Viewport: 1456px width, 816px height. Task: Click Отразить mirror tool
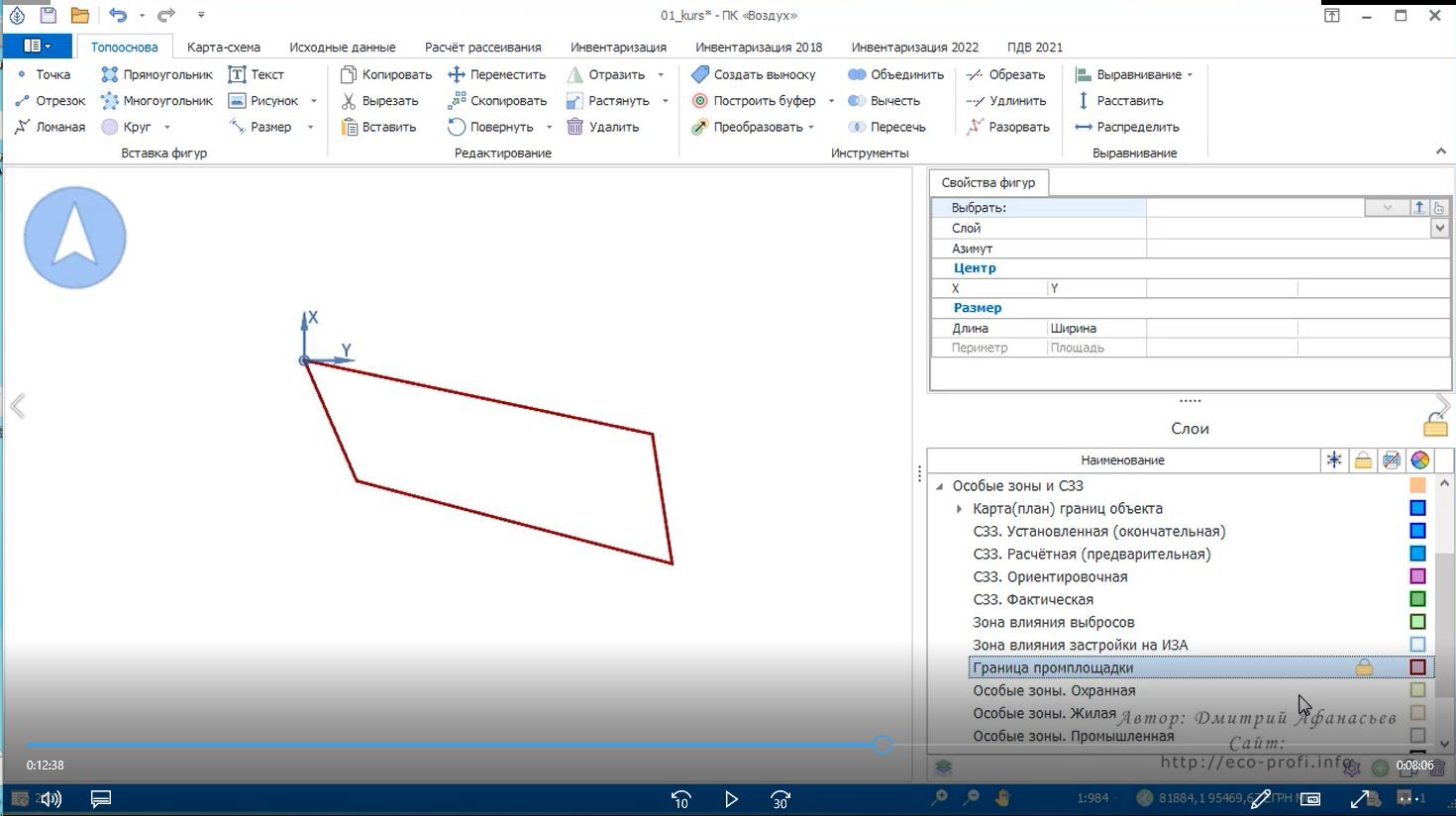(606, 74)
